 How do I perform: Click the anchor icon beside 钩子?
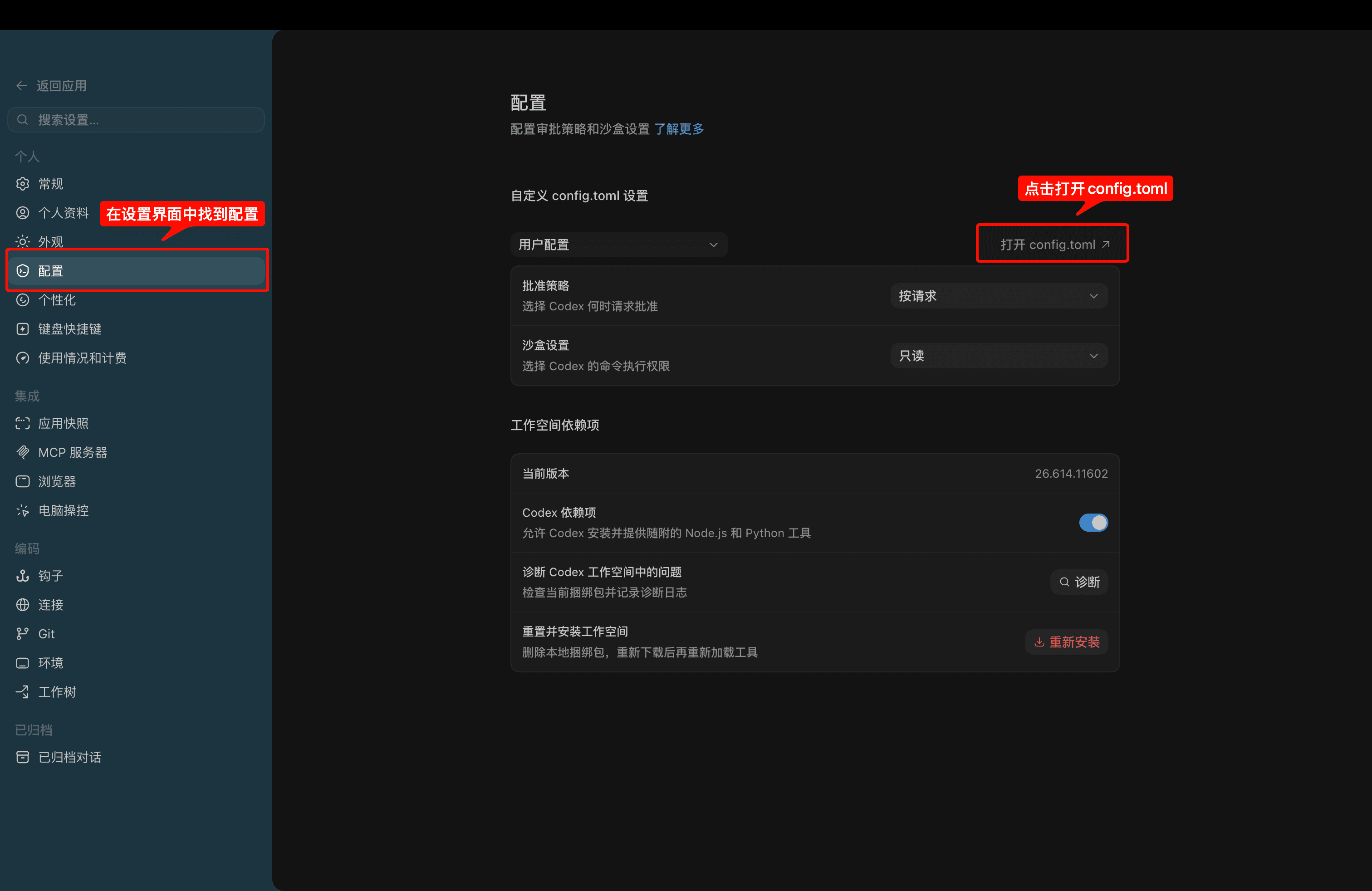(23, 576)
